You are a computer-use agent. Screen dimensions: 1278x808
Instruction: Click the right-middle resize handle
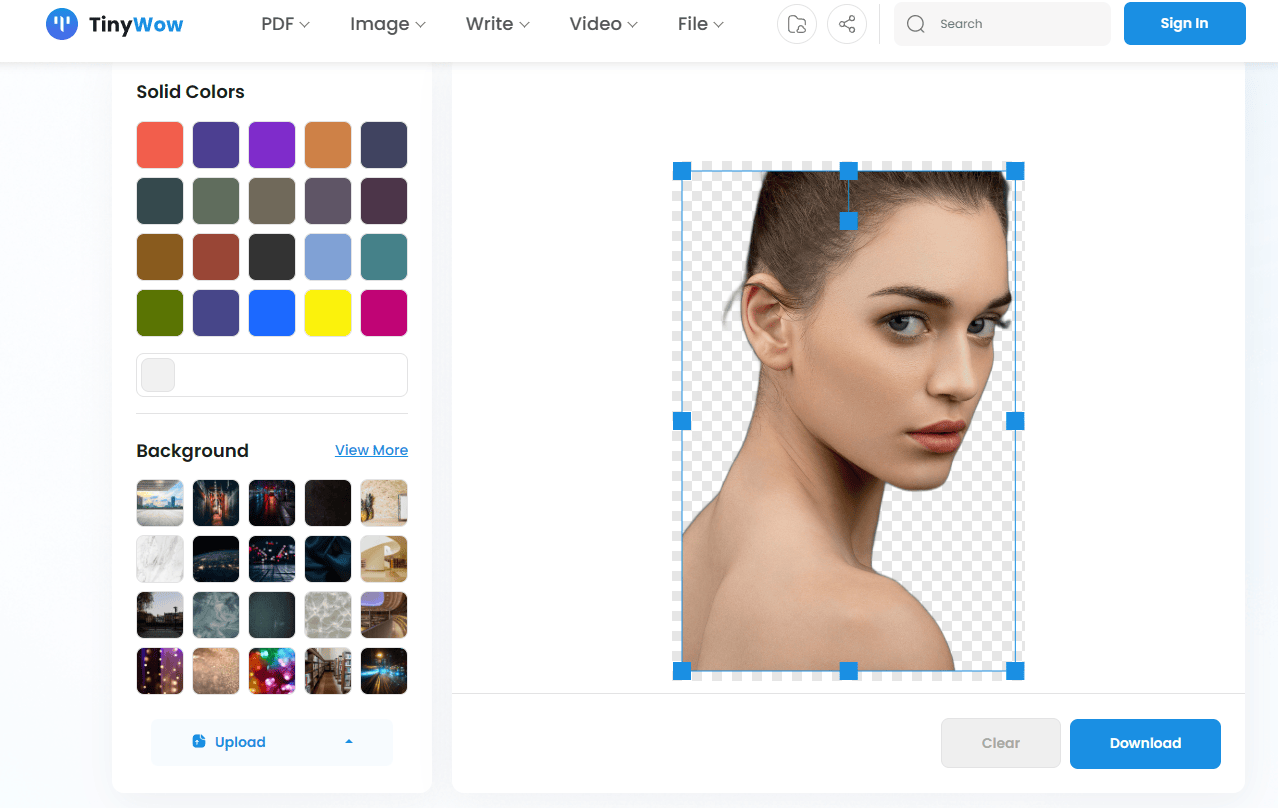1014,421
